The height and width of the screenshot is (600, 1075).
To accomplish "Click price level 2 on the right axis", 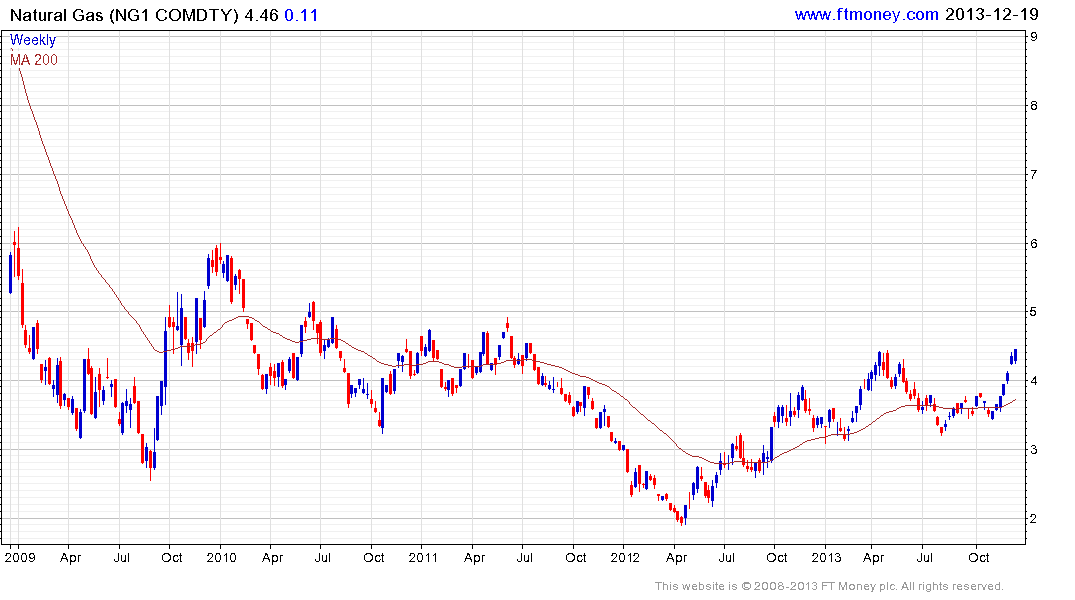I will (x=1033, y=519).
